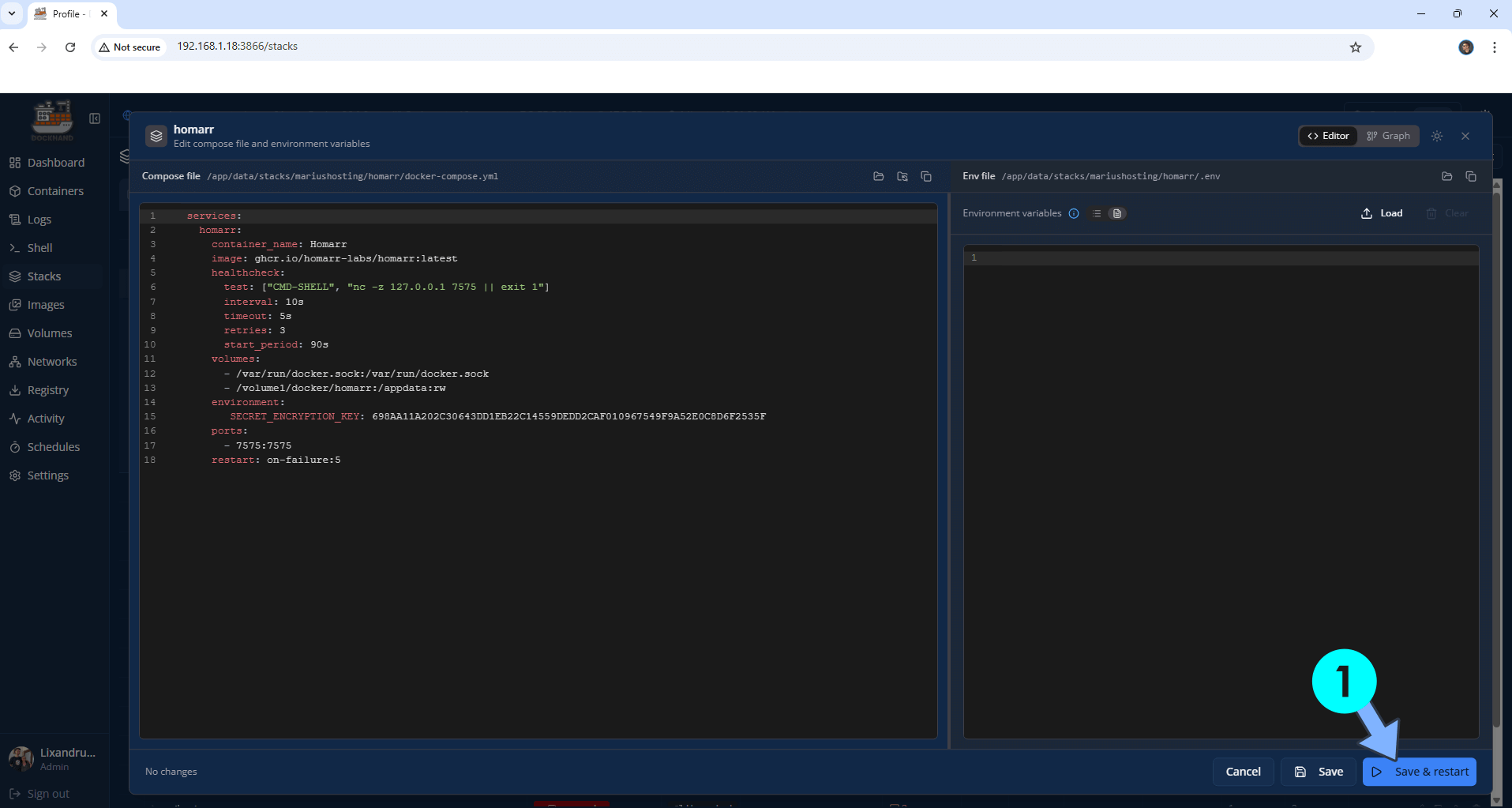1512x808 pixels.
Task: Open the compose file folder browser icon
Action: pyautogui.click(x=878, y=176)
